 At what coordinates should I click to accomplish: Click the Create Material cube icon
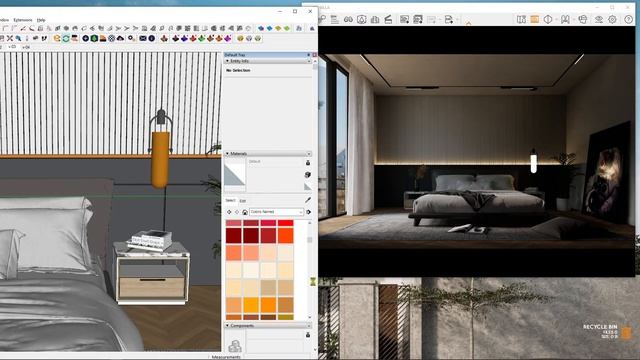click(308, 175)
